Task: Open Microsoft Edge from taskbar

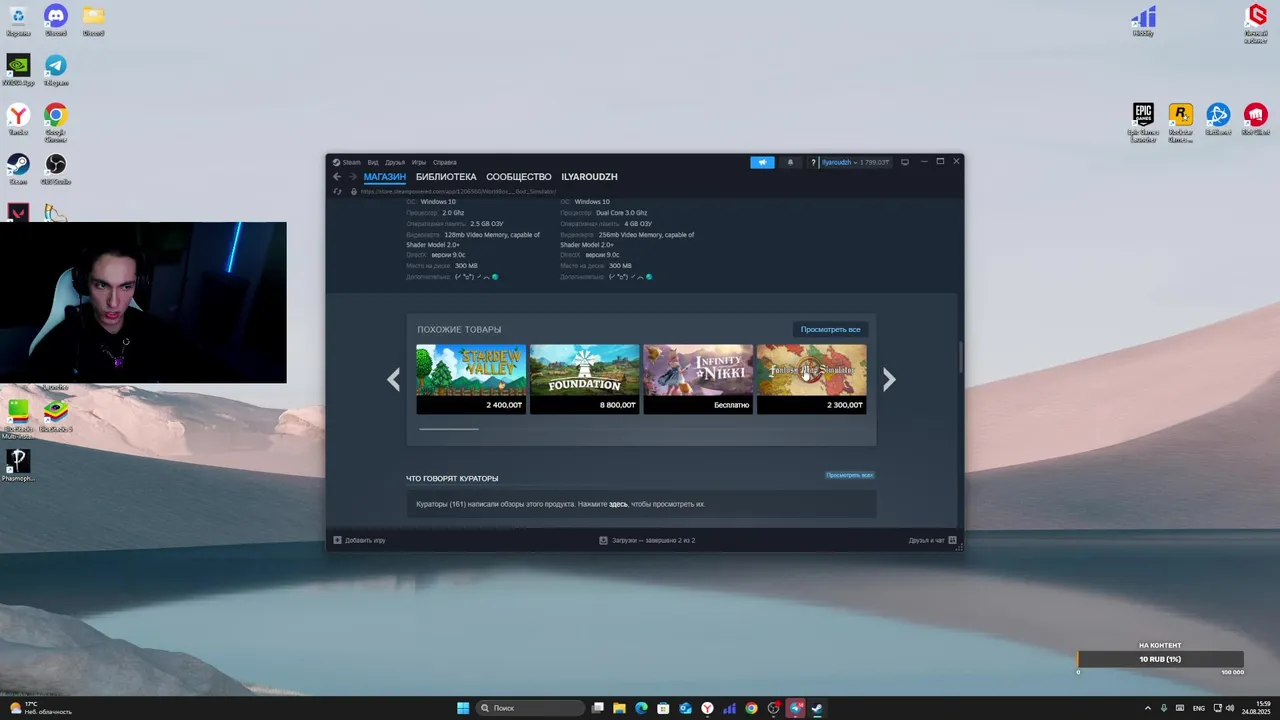Action: tap(641, 708)
